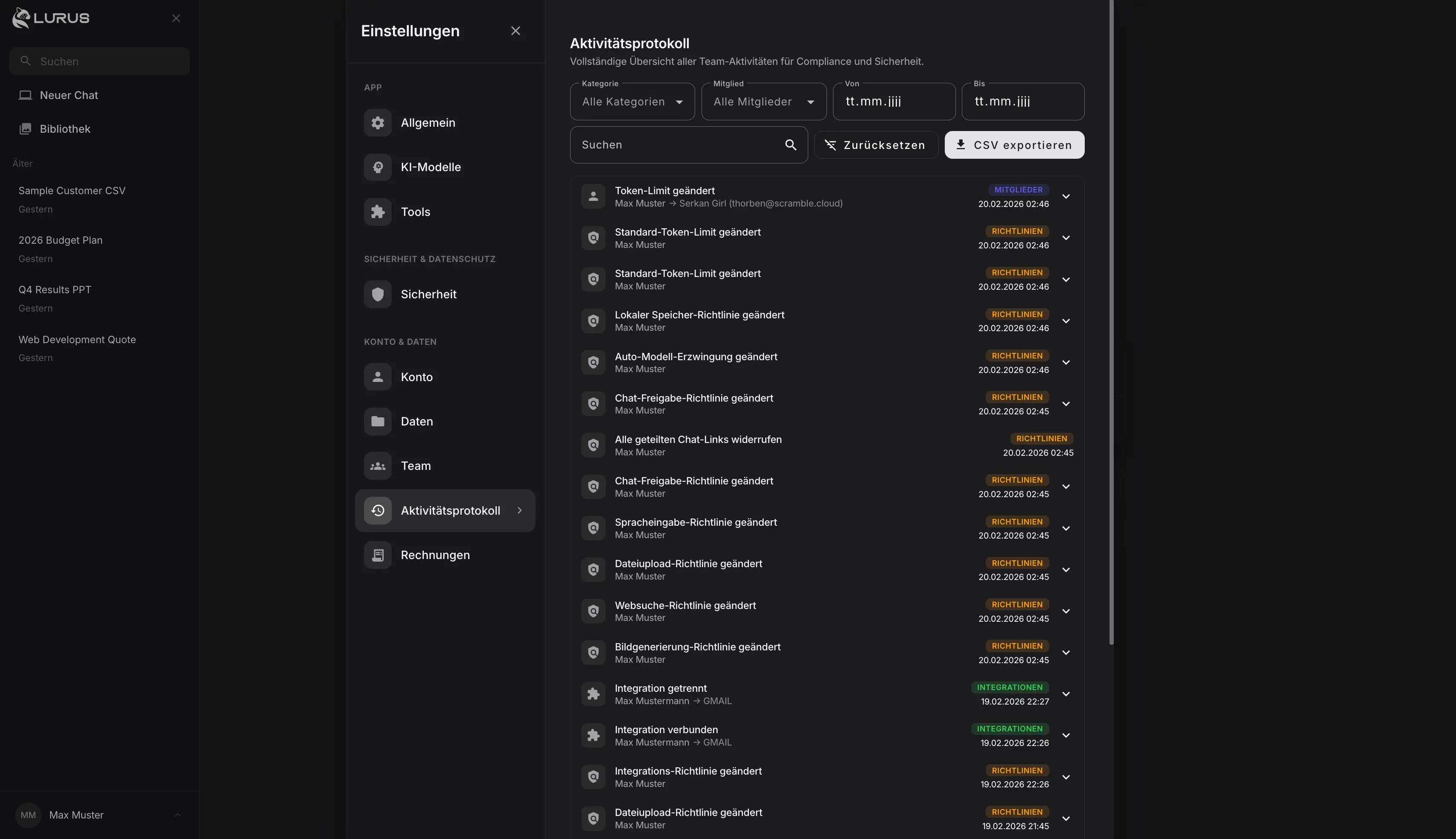1456x839 pixels.
Task: Select the KI-Modelle settings icon
Action: point(377,166)
